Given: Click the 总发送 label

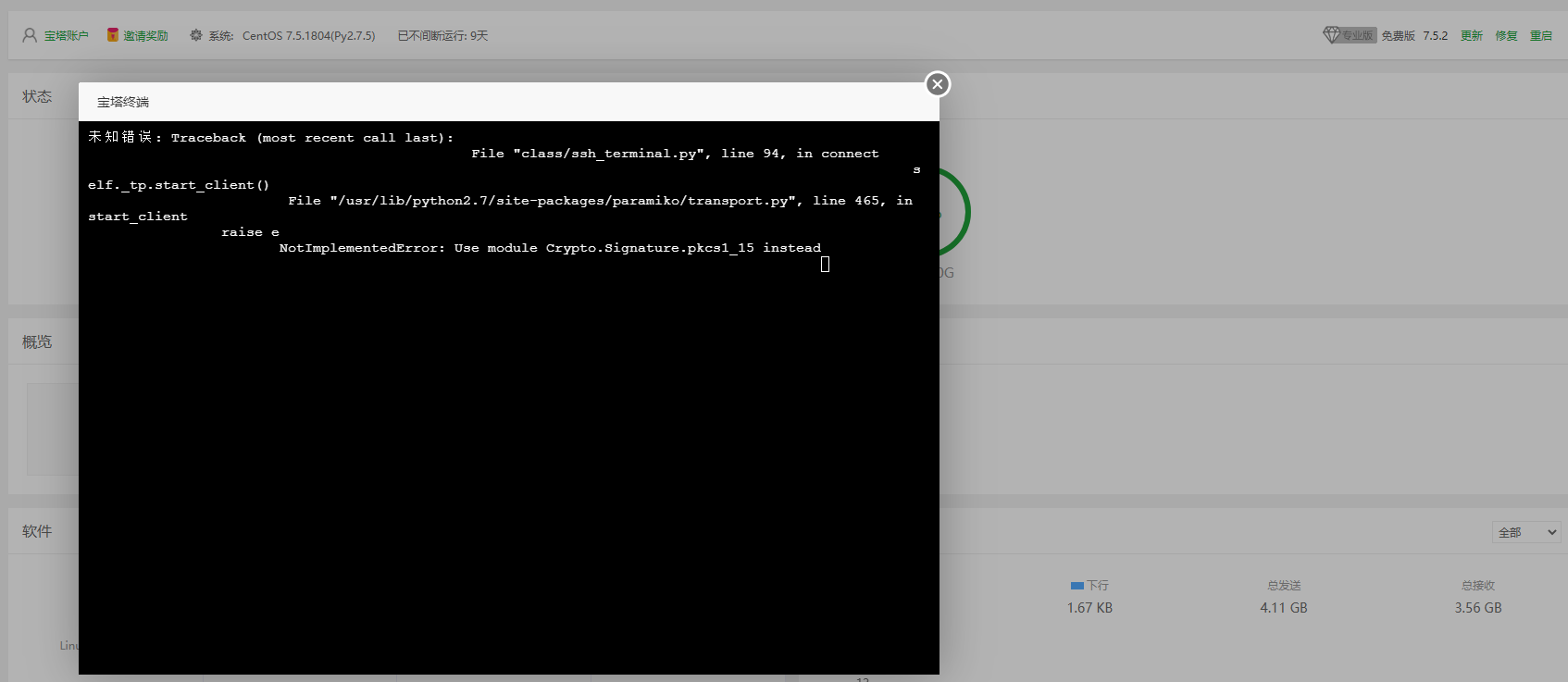Looking at the screenshot, I should coord(1284,586).
